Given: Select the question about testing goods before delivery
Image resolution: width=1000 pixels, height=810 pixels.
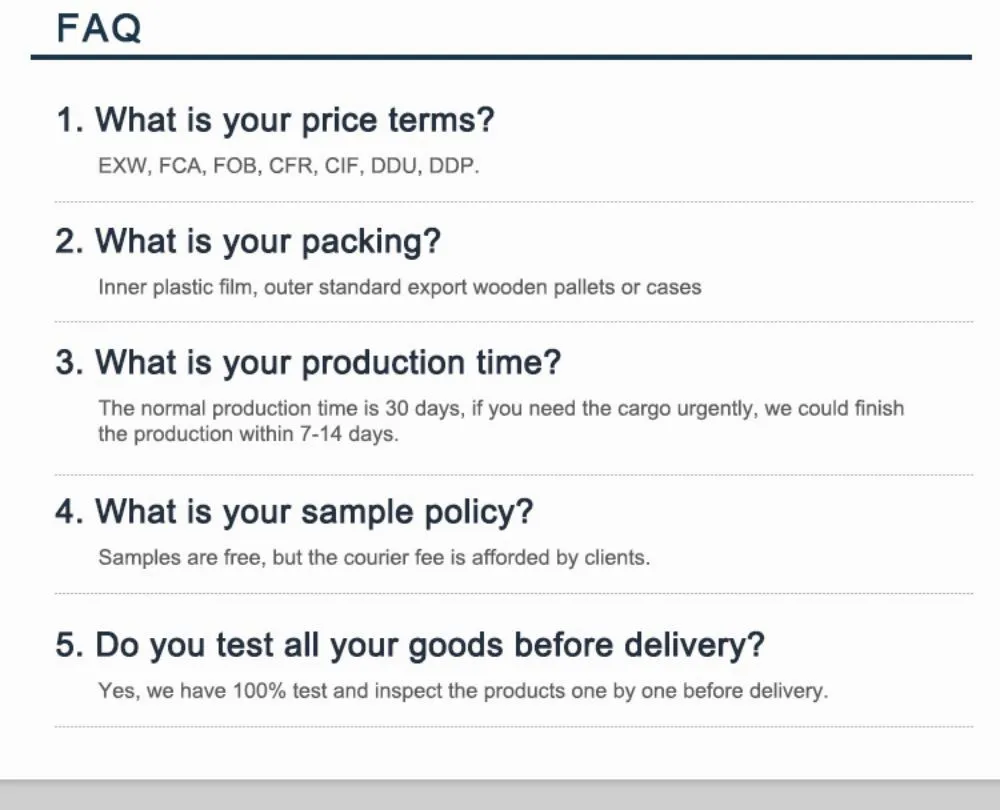Looking at the screenshot, I should tap(410, 645).
